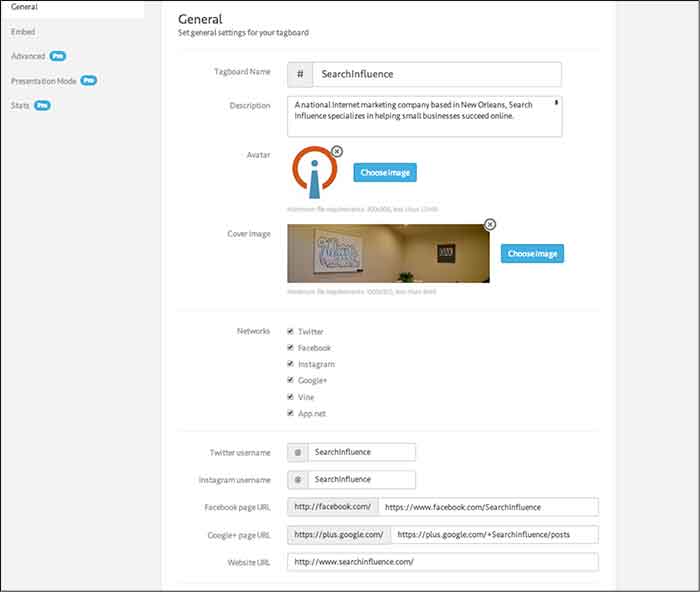Click the @ icon for Twitter username

coord(298,452)
